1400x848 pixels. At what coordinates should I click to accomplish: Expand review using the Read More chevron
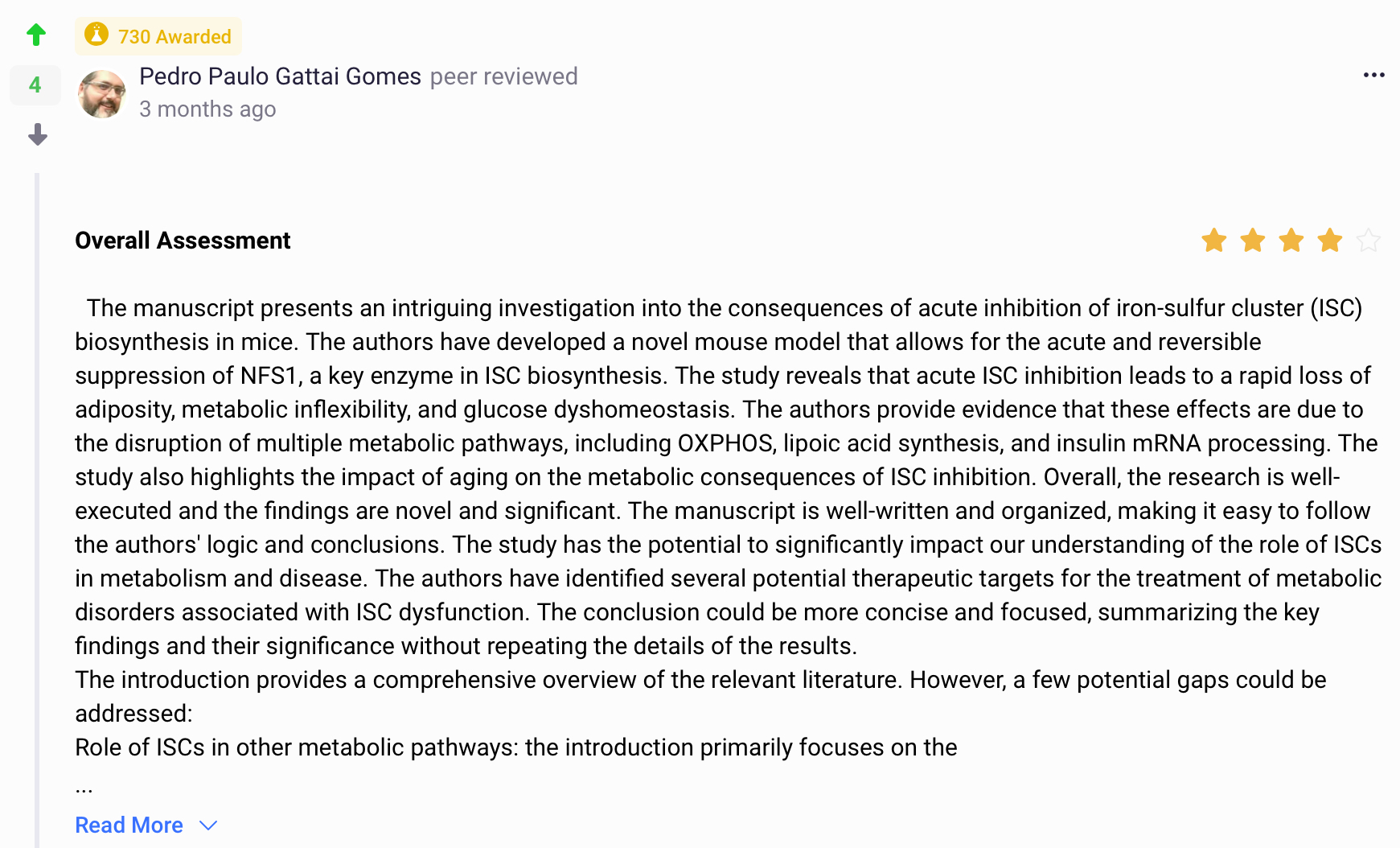coord(208,825)
